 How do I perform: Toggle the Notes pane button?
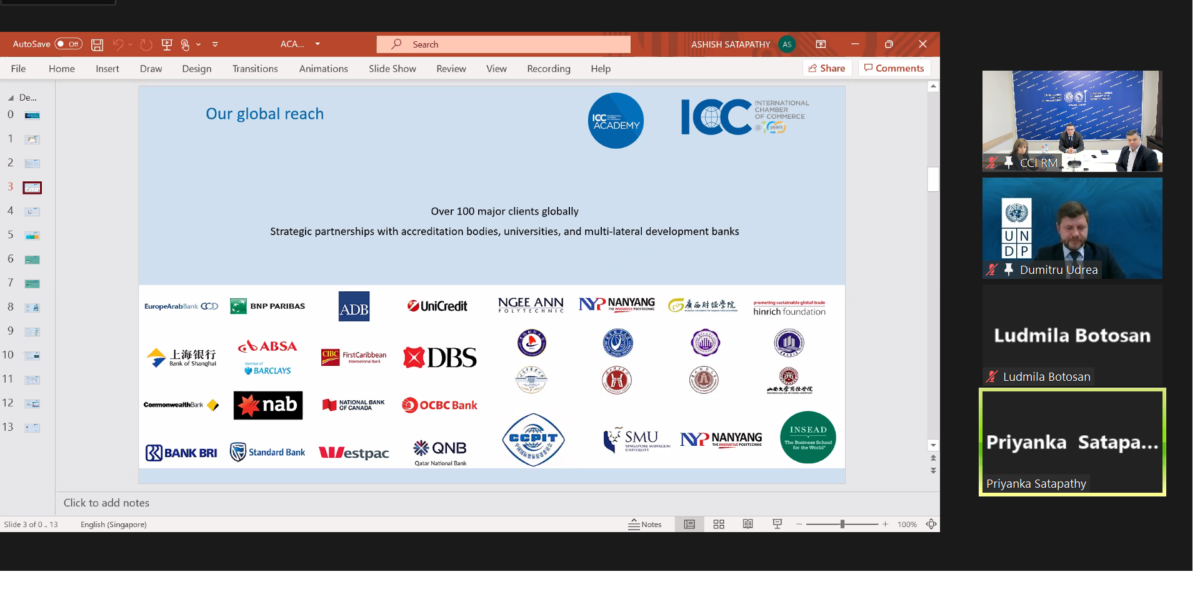point(645,524)
